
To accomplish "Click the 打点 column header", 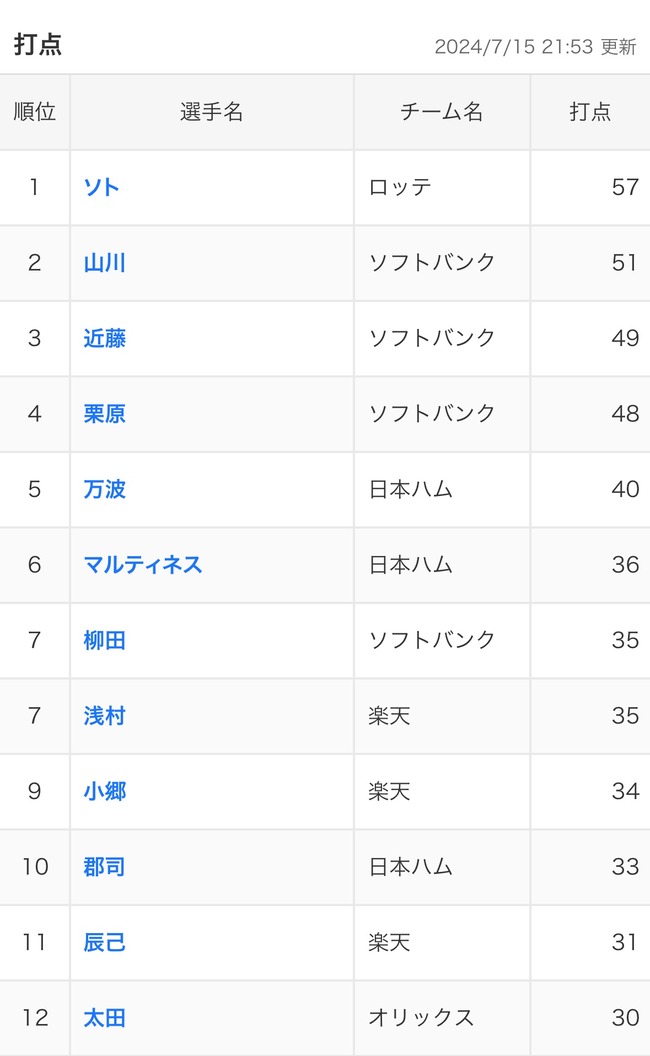I will [x=590, y=112].
